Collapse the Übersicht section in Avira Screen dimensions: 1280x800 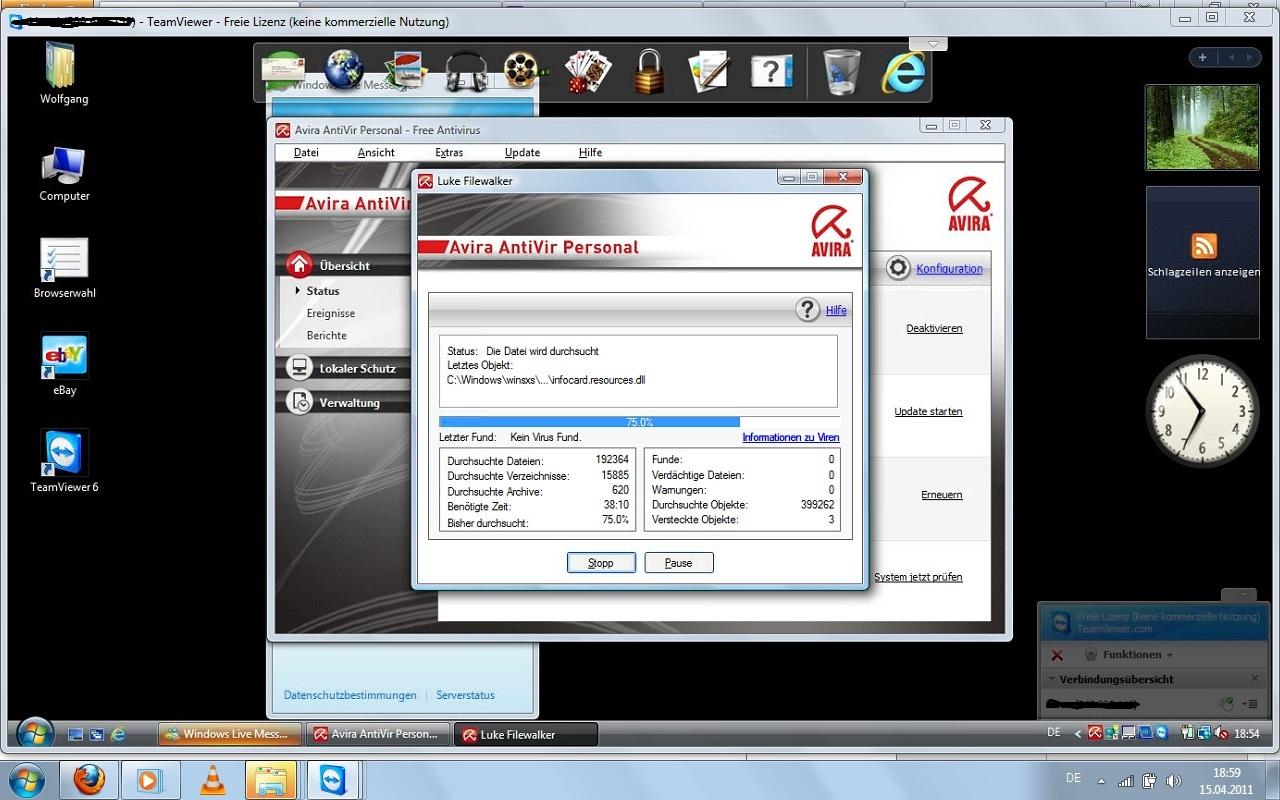[x=346, y=265]
